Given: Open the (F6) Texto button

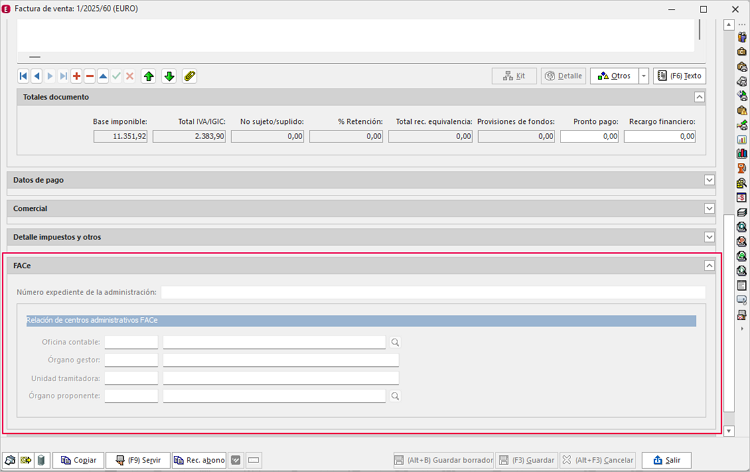Looking at the screenshot, I should 679,76.
